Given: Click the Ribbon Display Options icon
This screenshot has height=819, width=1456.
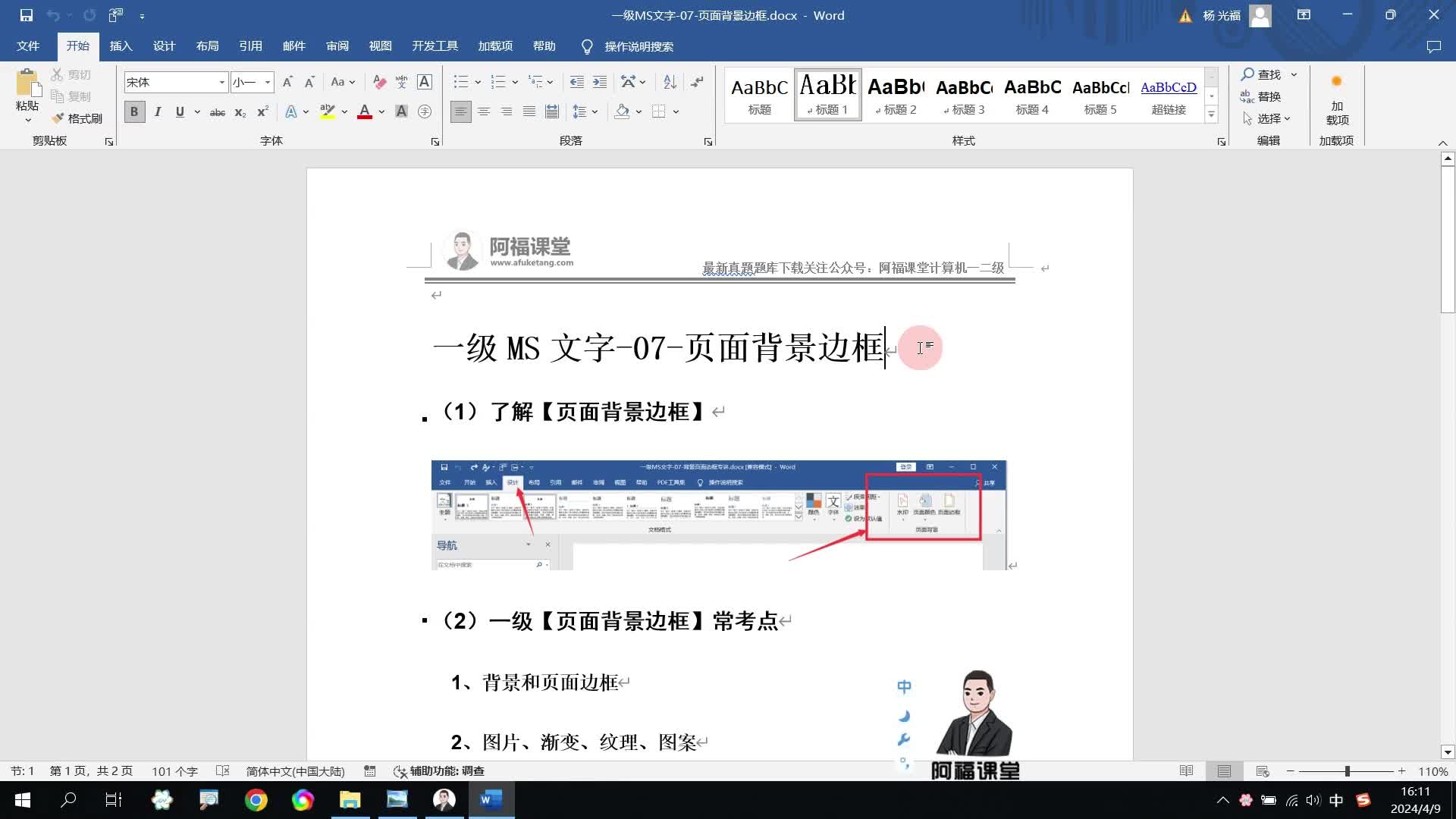Looking at the screenshot, I should click(1304, 15).
